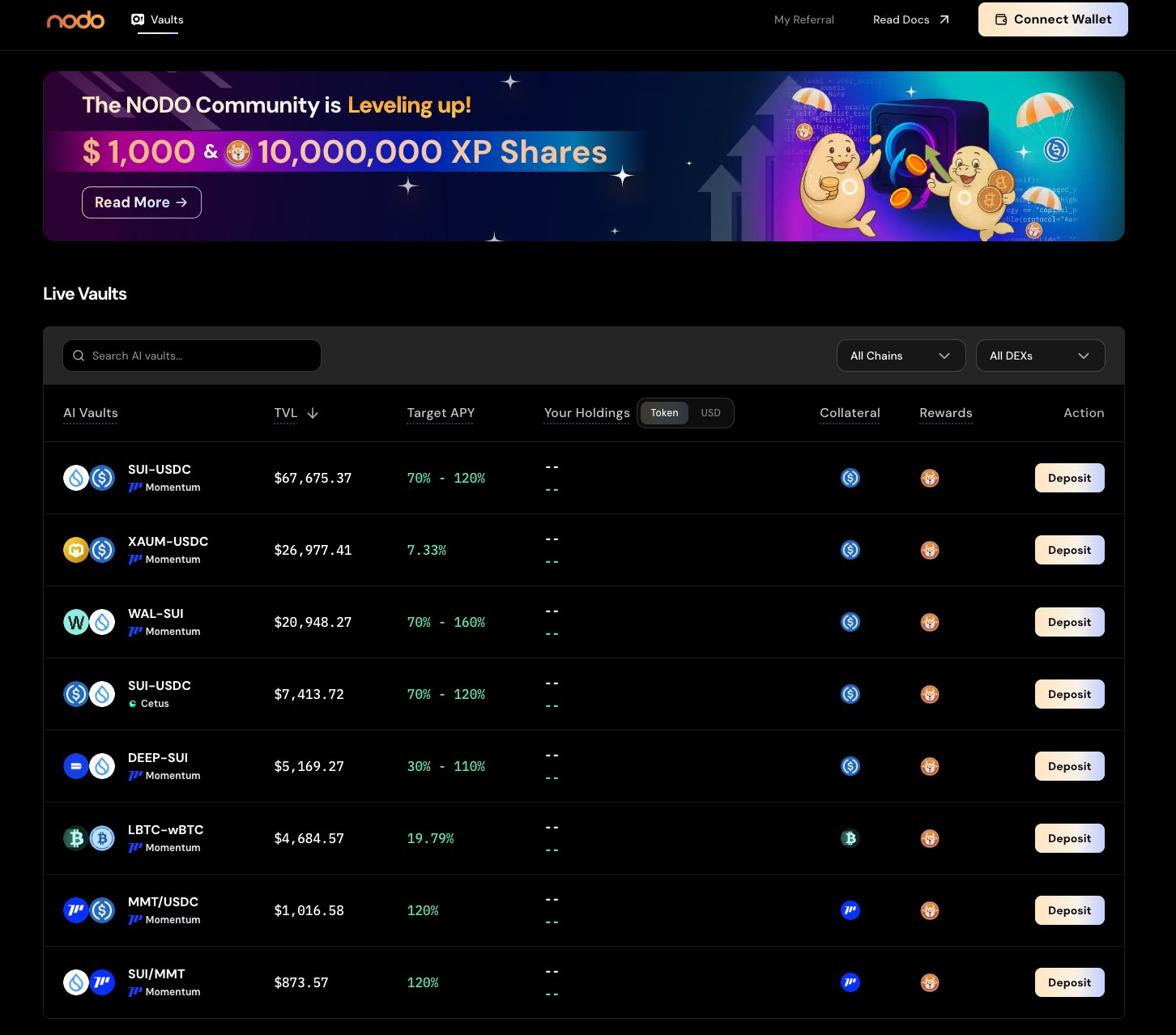Click the WAL-SUI pair token icons

89,622
